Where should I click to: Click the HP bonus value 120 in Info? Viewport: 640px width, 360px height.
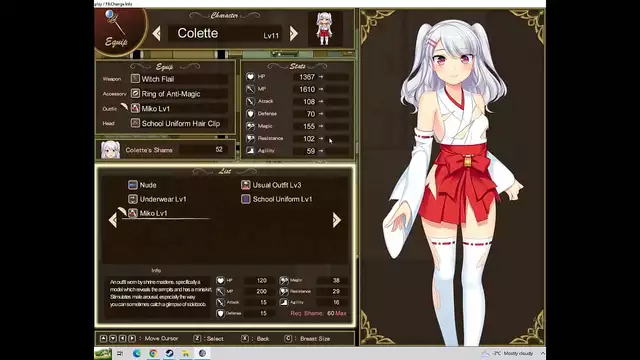click(262, 280)
